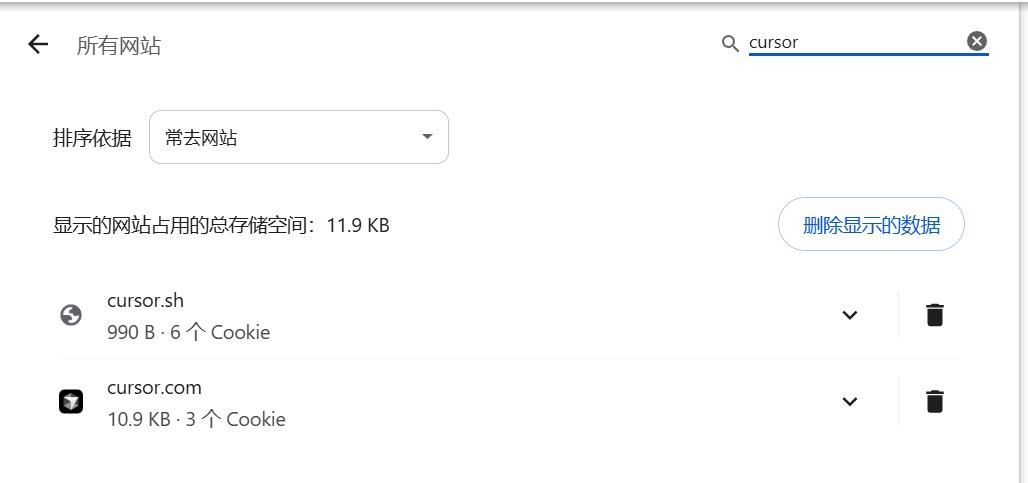
Task: Open the 常去网站 sort dropdown
Action: pos(298,137)
